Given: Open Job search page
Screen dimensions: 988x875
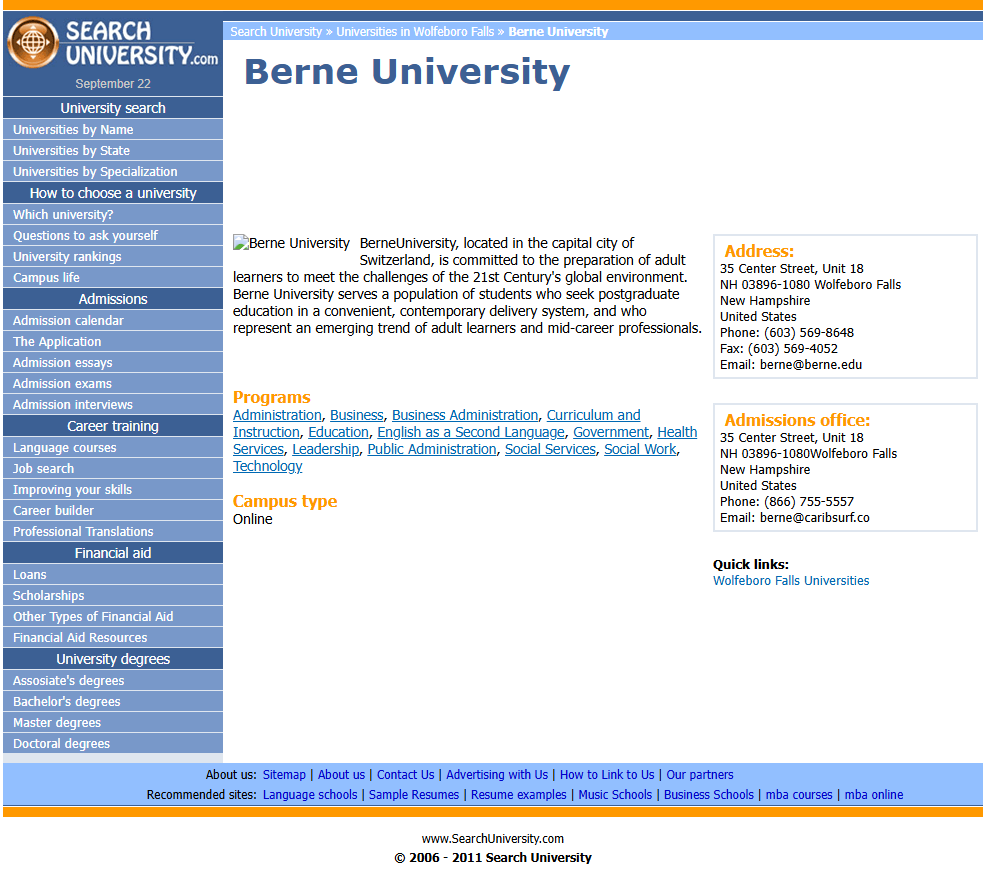Looking at the screenshot, I should pyautogui.click(x=113, y=469).
